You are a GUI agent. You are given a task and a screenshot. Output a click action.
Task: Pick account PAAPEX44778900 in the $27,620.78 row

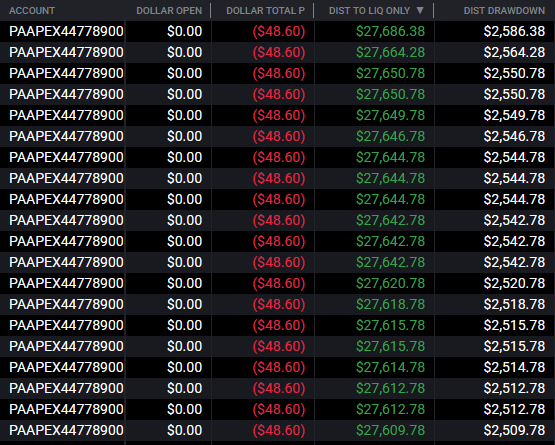66,283
